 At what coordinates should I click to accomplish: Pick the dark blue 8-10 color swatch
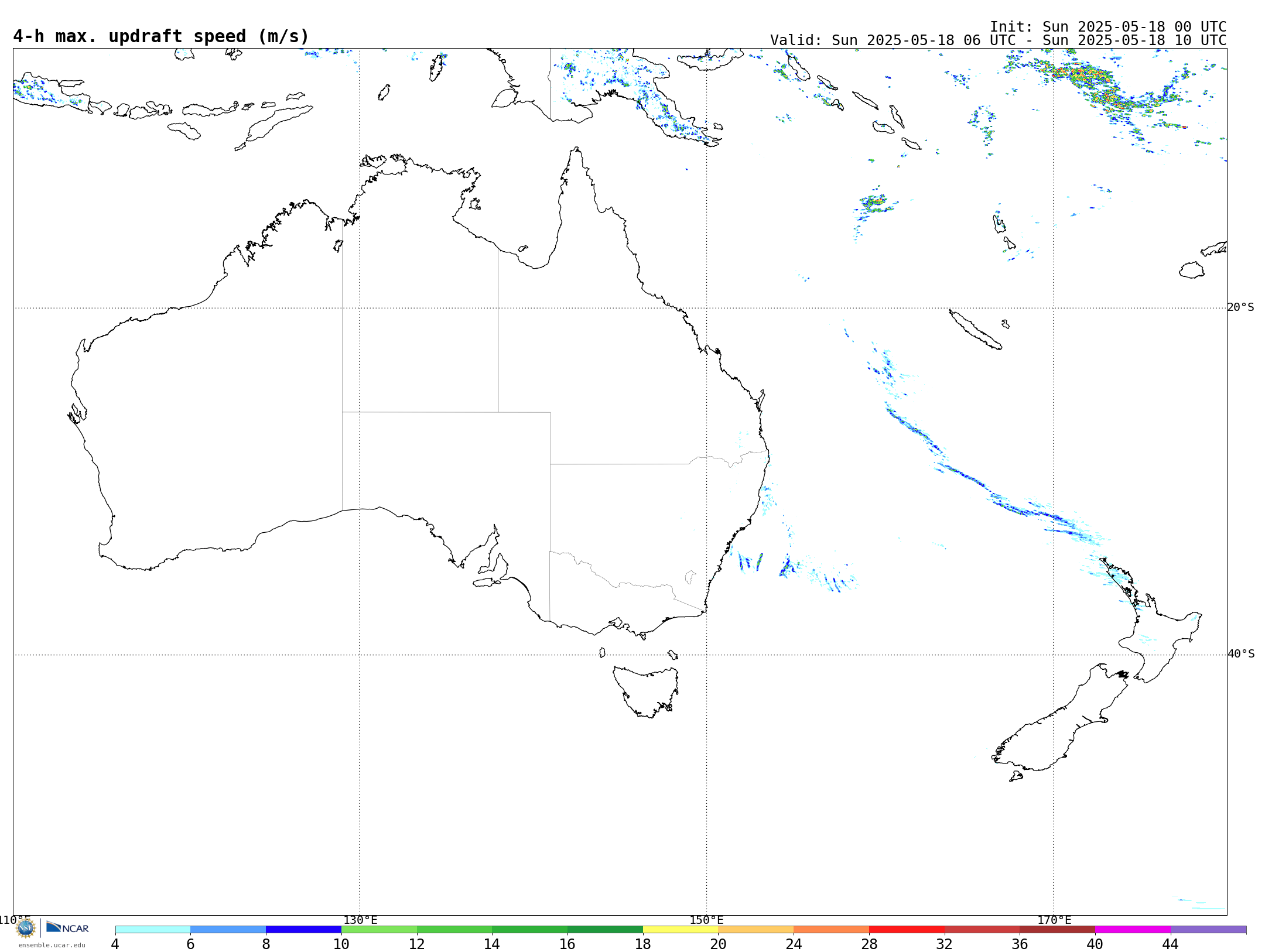tap(303, 930)
